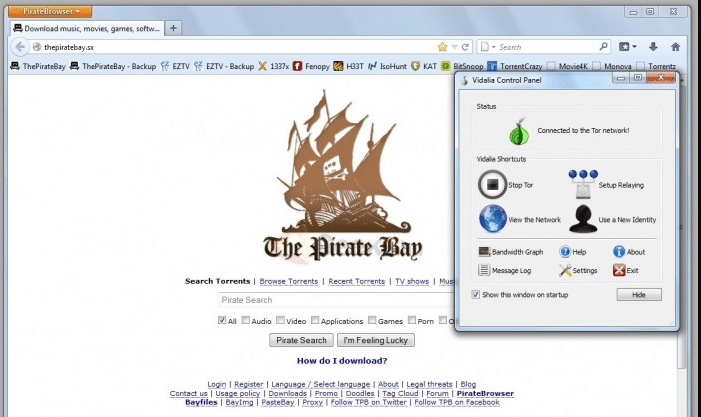Click Recent Torrents link

point(356,281)
